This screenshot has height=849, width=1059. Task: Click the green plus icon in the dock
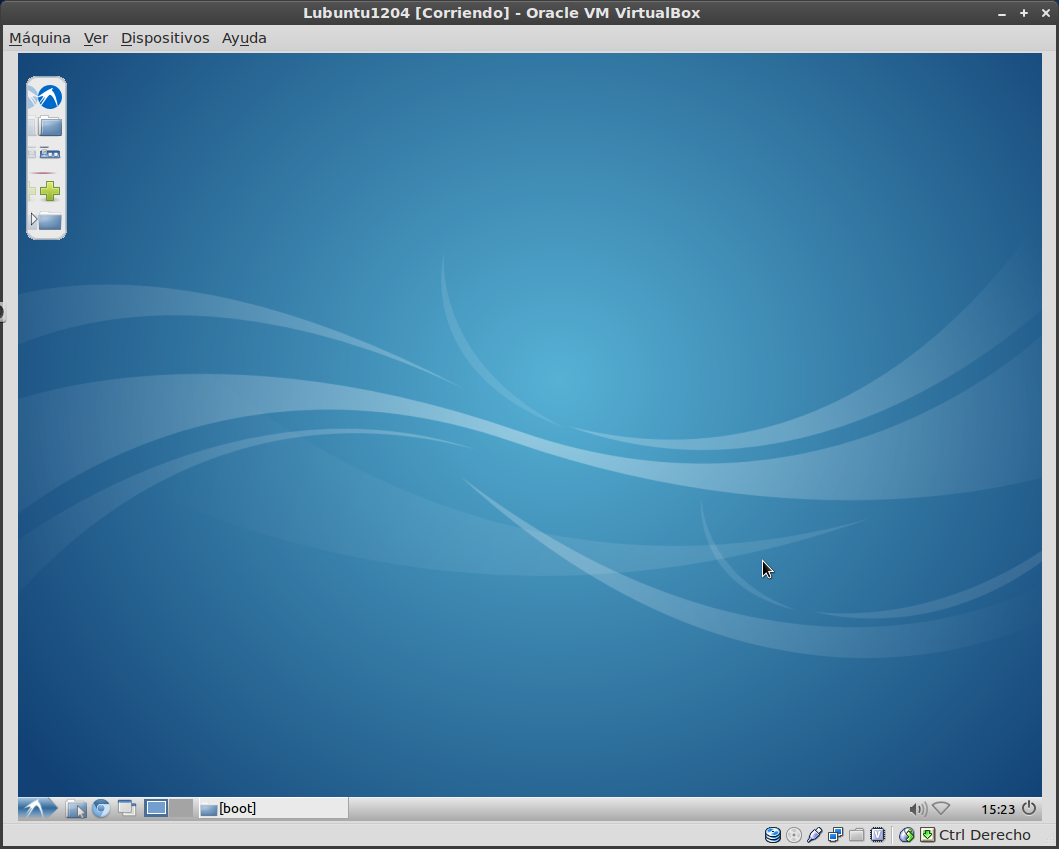click(49, 191)
